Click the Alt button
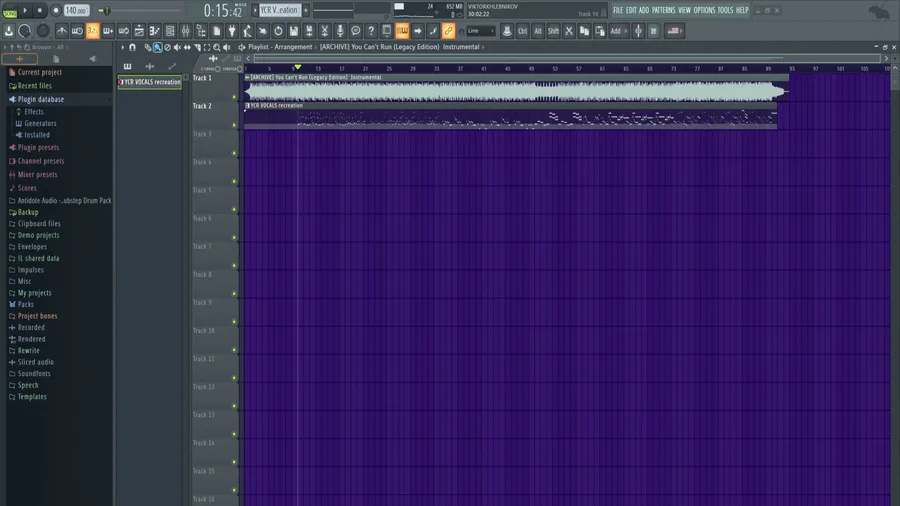The height and width of the screenshot is (506, 900). (538, 31)
